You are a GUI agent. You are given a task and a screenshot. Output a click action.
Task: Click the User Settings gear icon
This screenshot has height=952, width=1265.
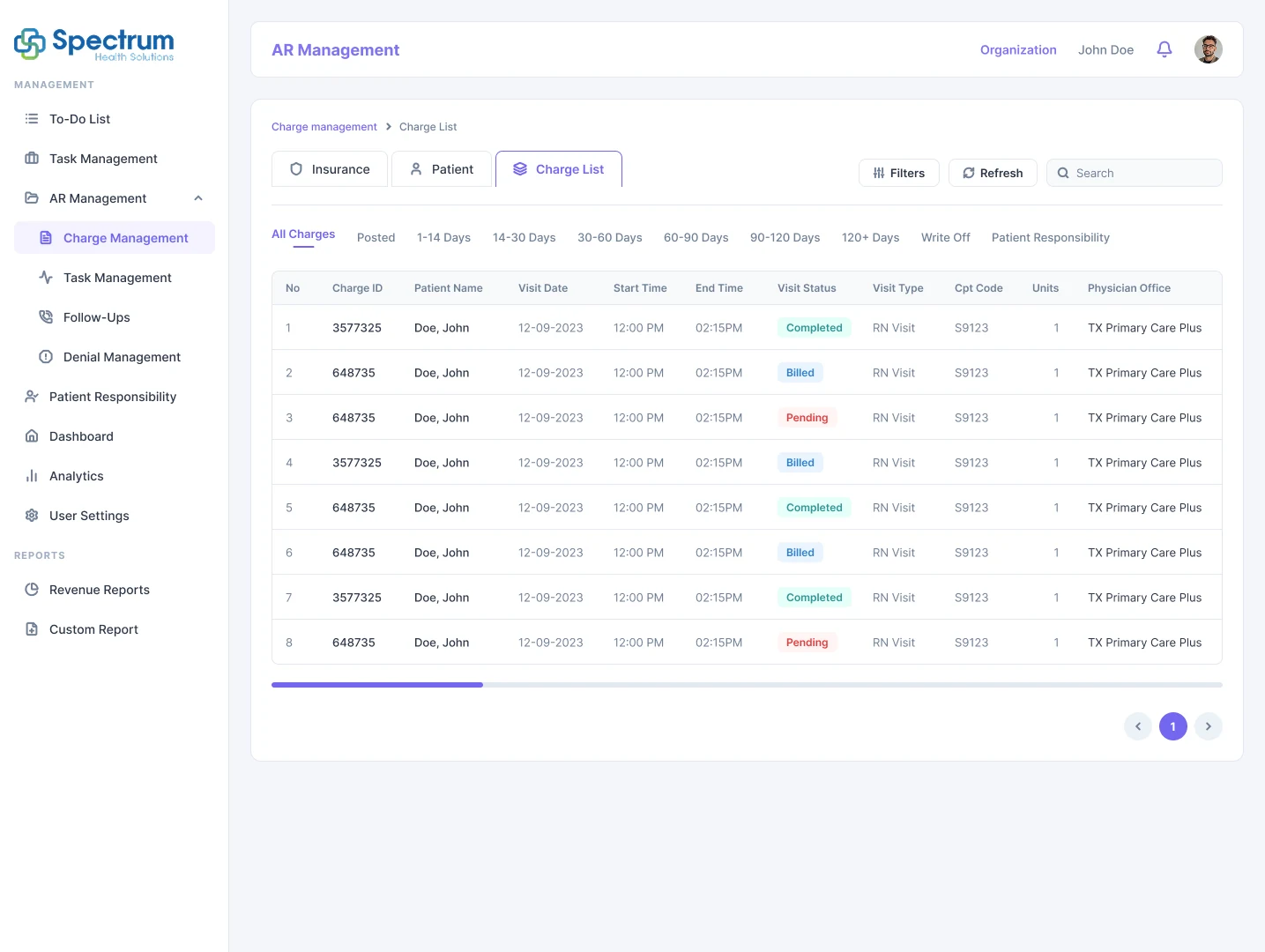[x=32, y=516]
